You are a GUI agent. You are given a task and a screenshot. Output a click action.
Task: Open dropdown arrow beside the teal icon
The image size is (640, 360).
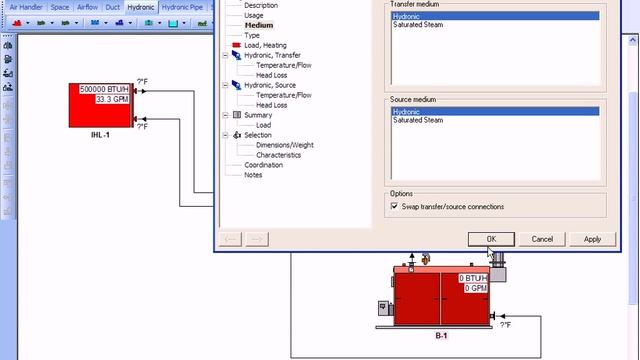(160, 24)
